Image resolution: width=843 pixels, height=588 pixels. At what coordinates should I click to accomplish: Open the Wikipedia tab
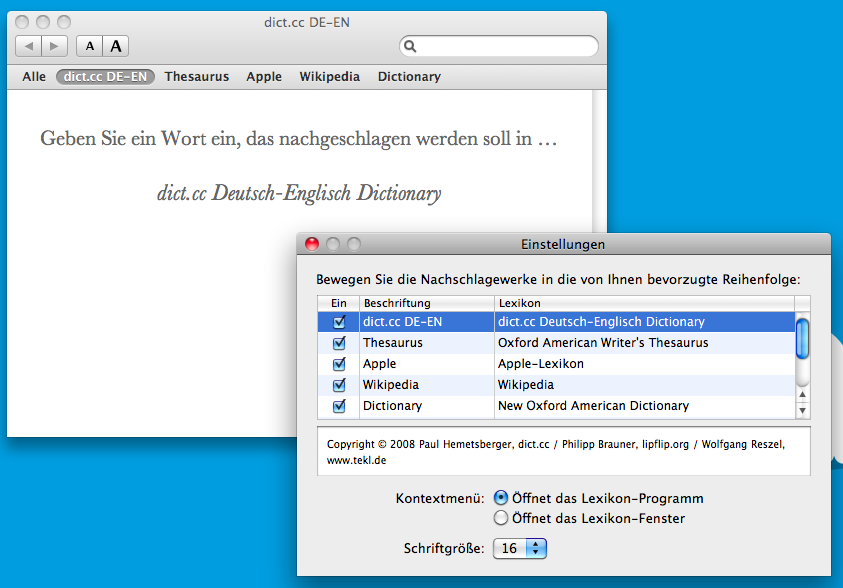[330, 77]
